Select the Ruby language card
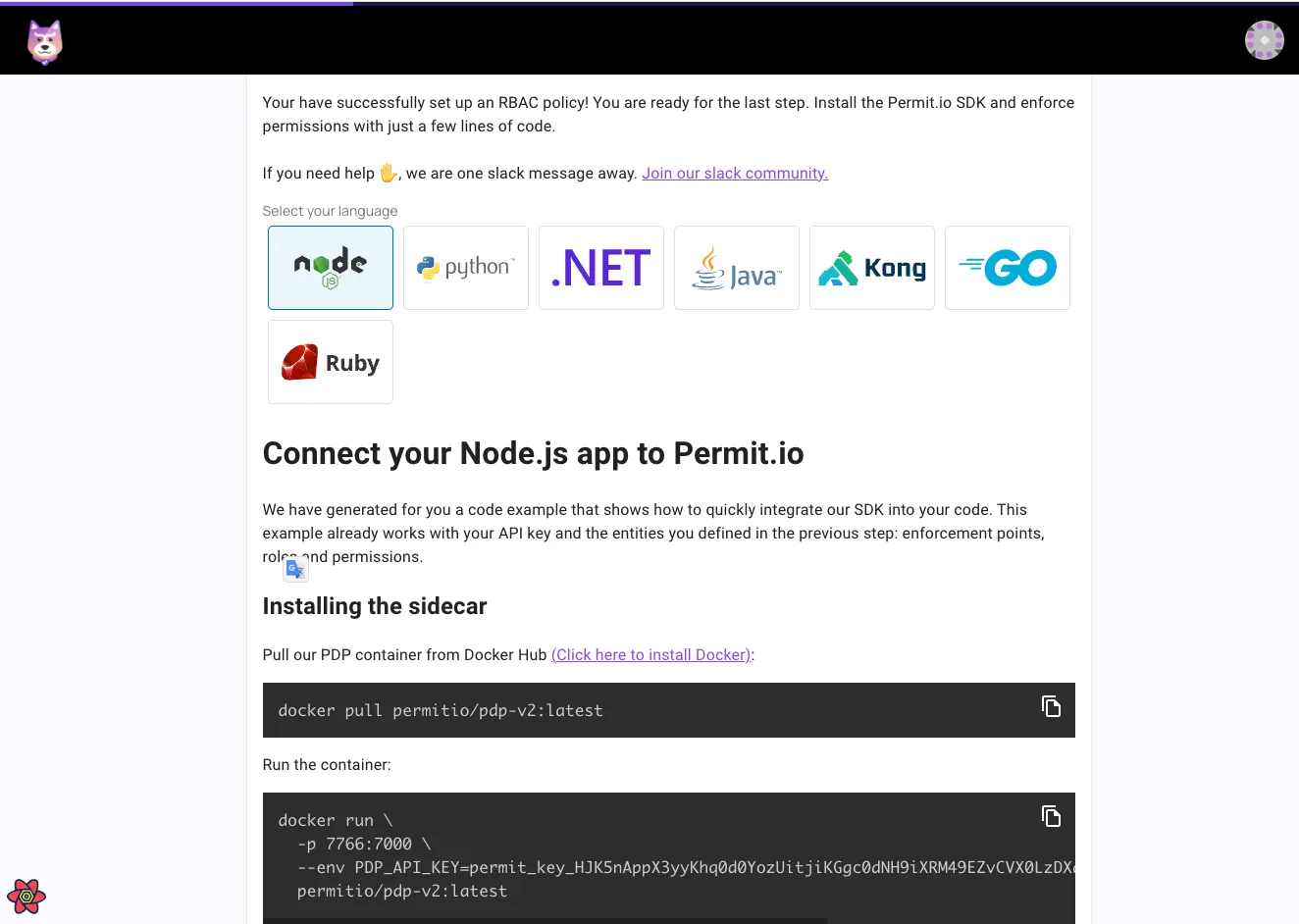This screenshot has height=924, width=1299. 331,362
